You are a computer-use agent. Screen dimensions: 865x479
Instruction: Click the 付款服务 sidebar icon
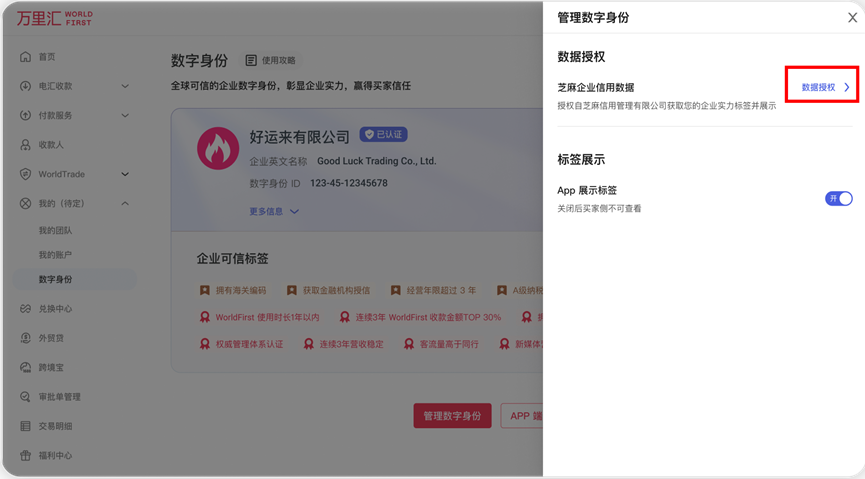(x=25, y=115)
